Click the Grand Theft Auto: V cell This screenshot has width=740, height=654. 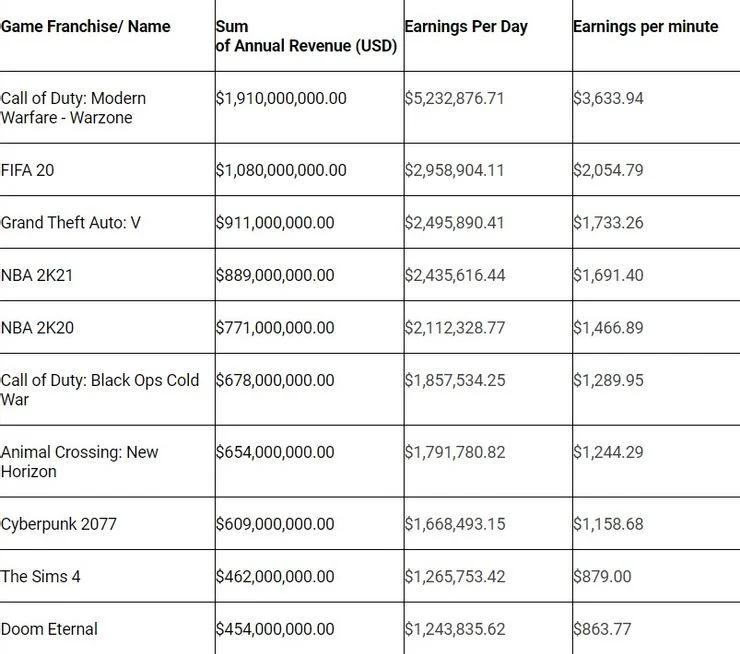tap(71, 222)
